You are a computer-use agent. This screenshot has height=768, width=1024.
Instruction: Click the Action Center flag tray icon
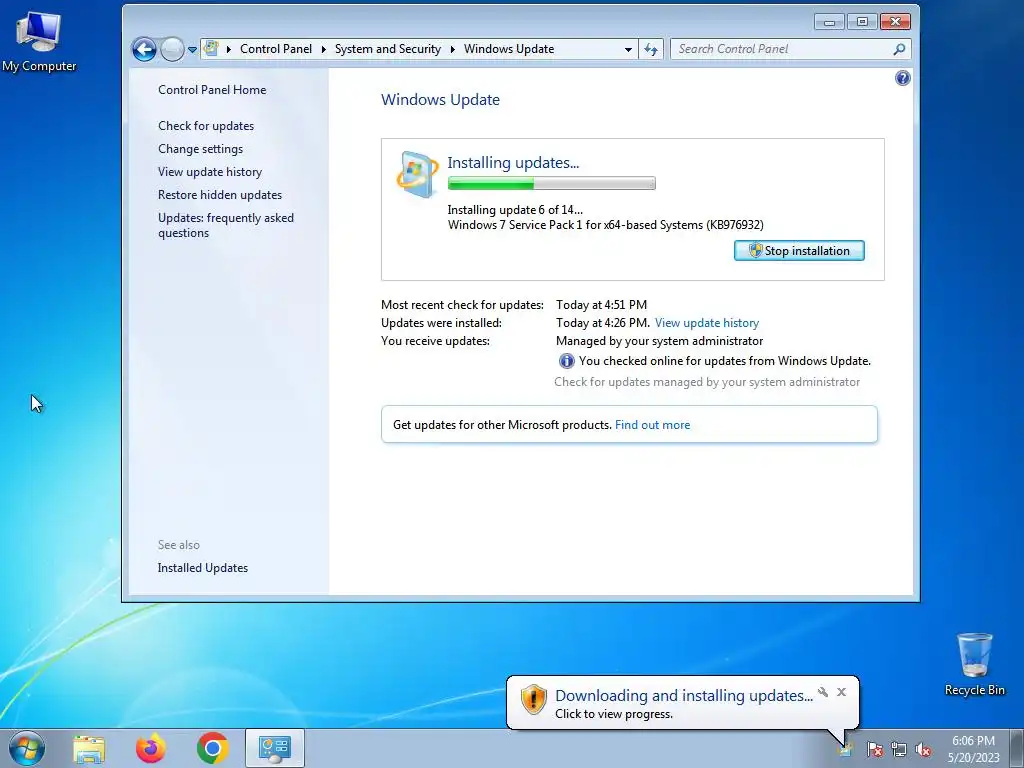pos(875,749)
